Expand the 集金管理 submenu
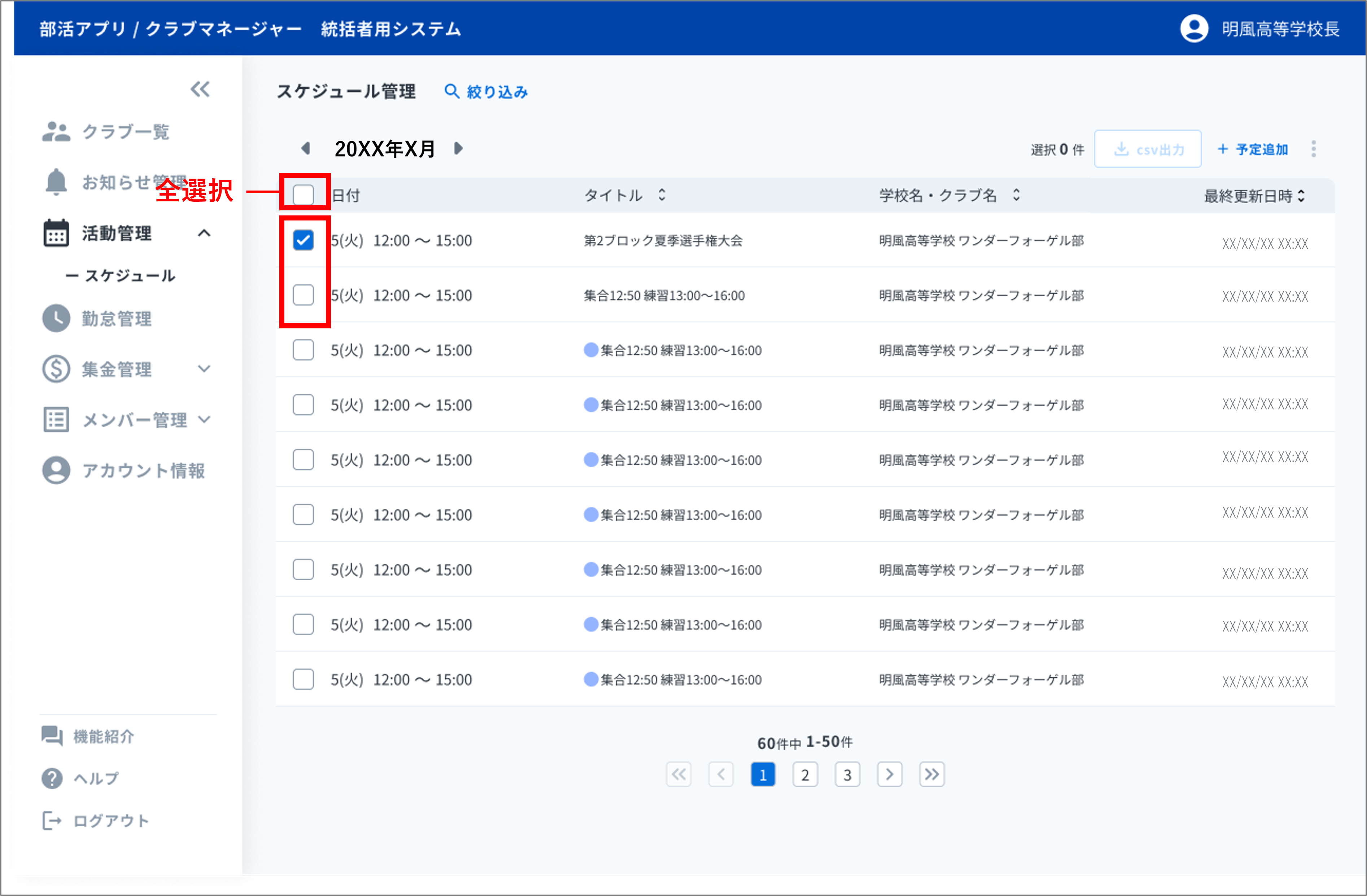This screenshot has width=1367, height=896. click(205, 369)
